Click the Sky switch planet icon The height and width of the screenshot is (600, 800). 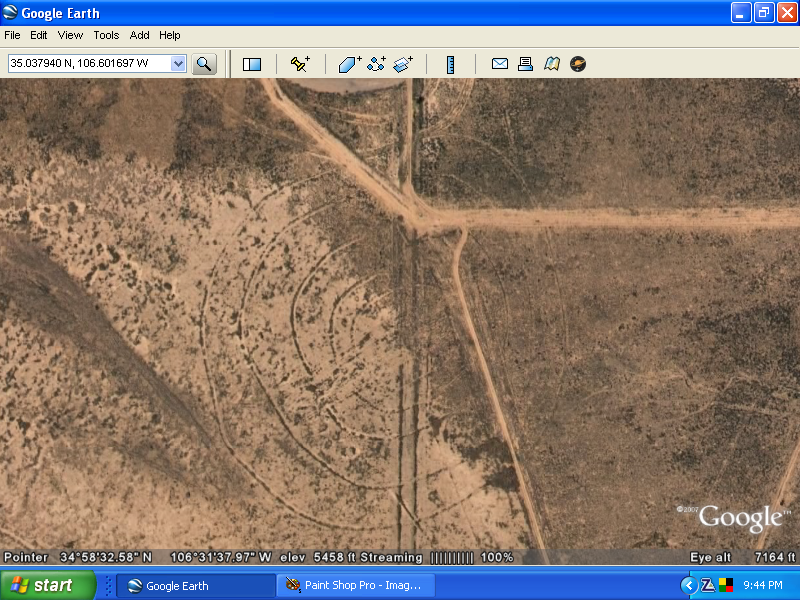point(578,64)
